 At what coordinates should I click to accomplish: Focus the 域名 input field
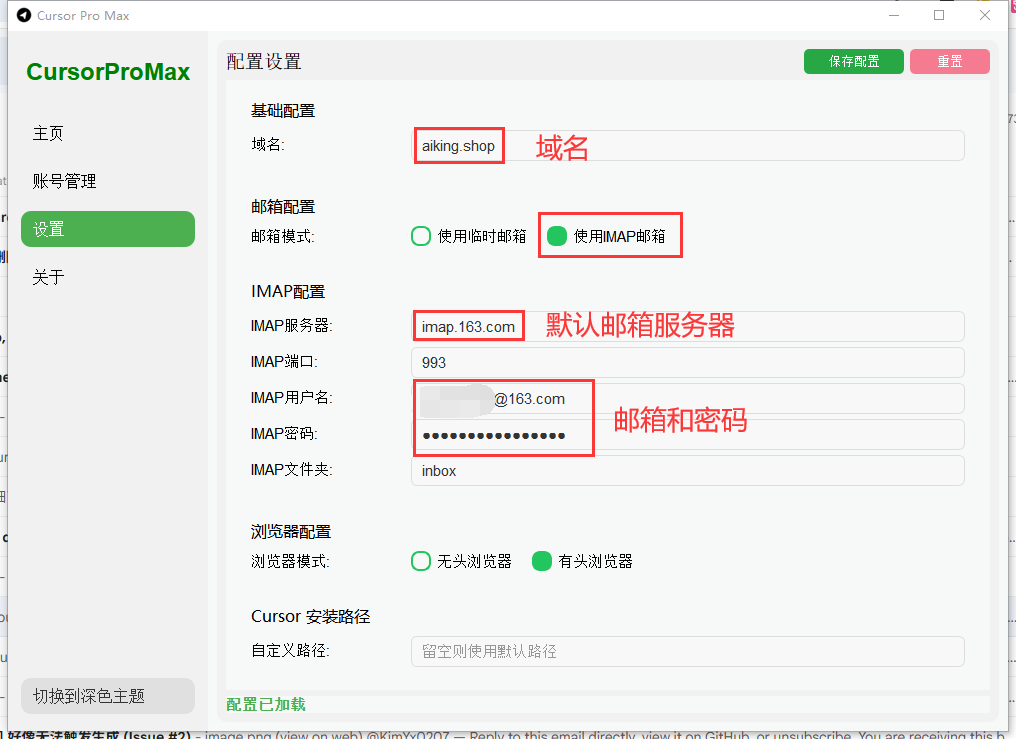(x=687, y=146)
